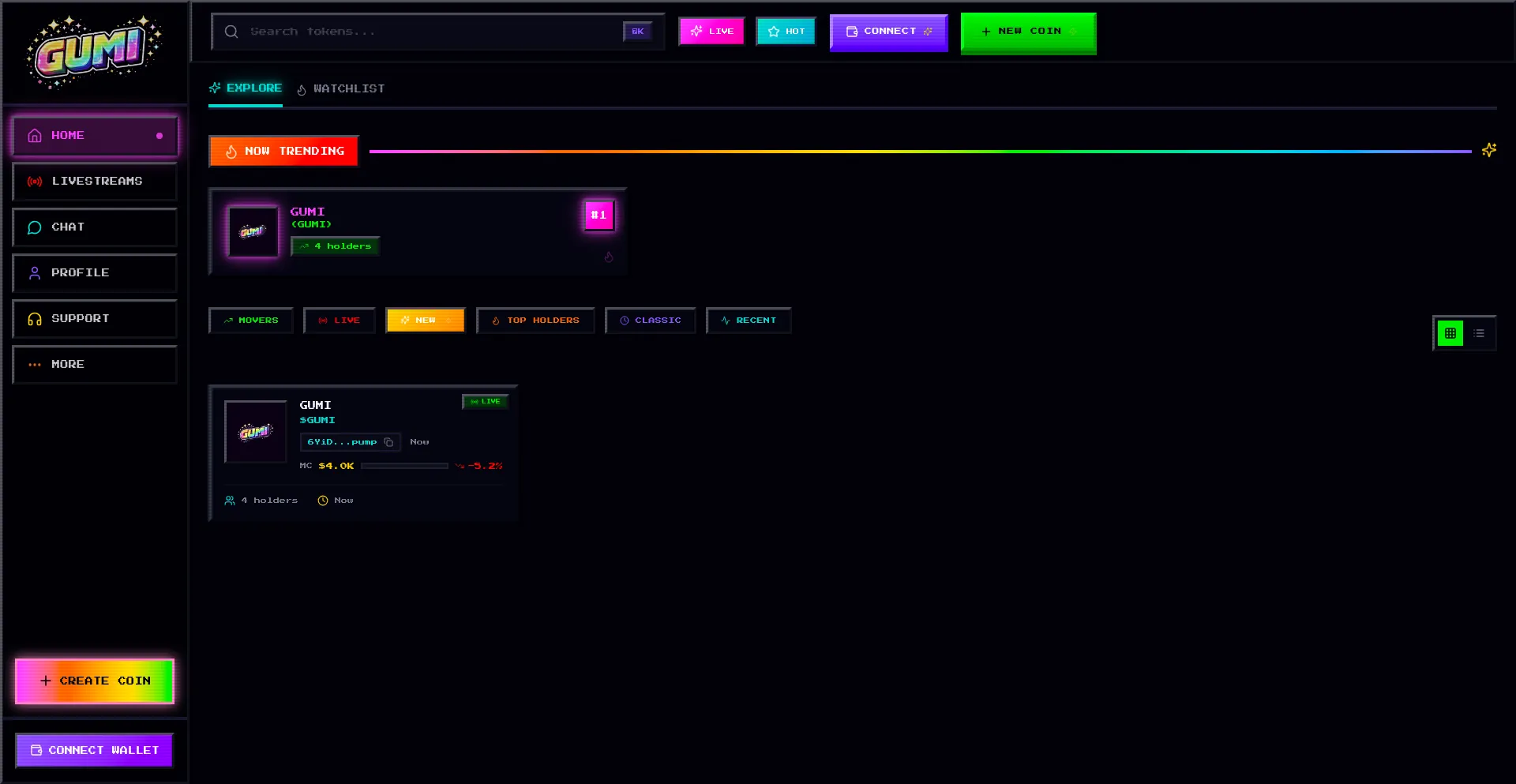The height and width of the screenshot is (784, 1516).
Task: Select the CLASSIC sorting option
Action: point(650,321)
